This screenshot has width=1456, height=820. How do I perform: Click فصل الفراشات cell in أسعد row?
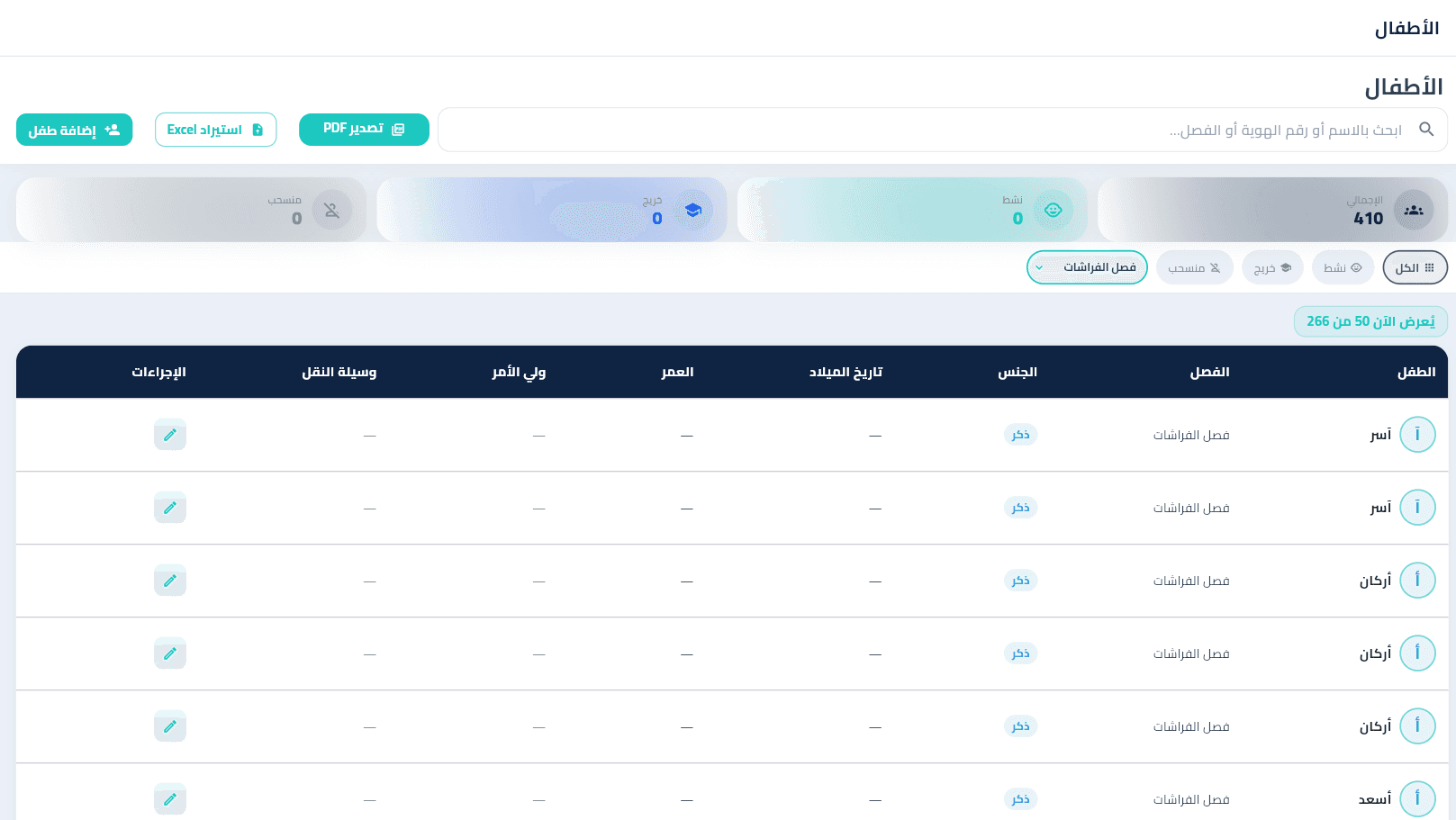point(1191,799)
